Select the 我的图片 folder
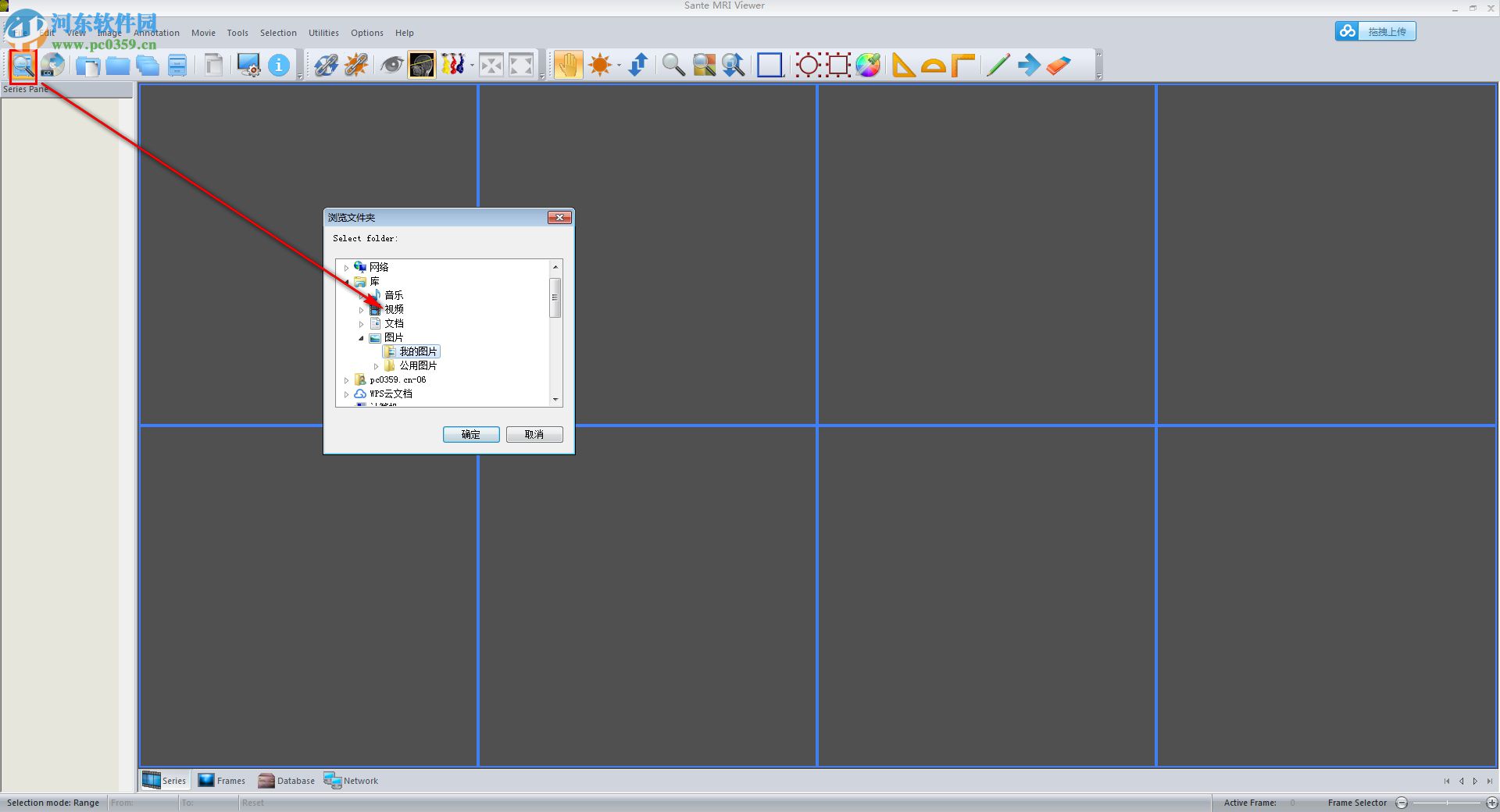The image size is (1500, 812). tap(416, 351)
